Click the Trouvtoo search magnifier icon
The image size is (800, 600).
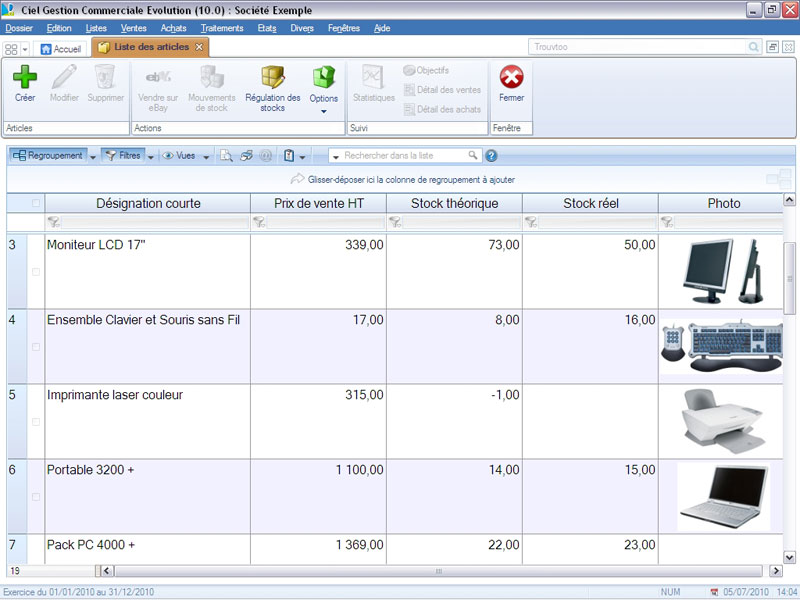(754, 47)
